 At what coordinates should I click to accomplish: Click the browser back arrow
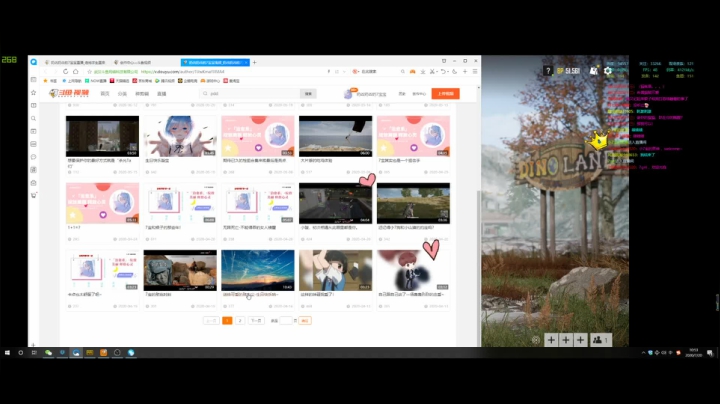[45, 72]
